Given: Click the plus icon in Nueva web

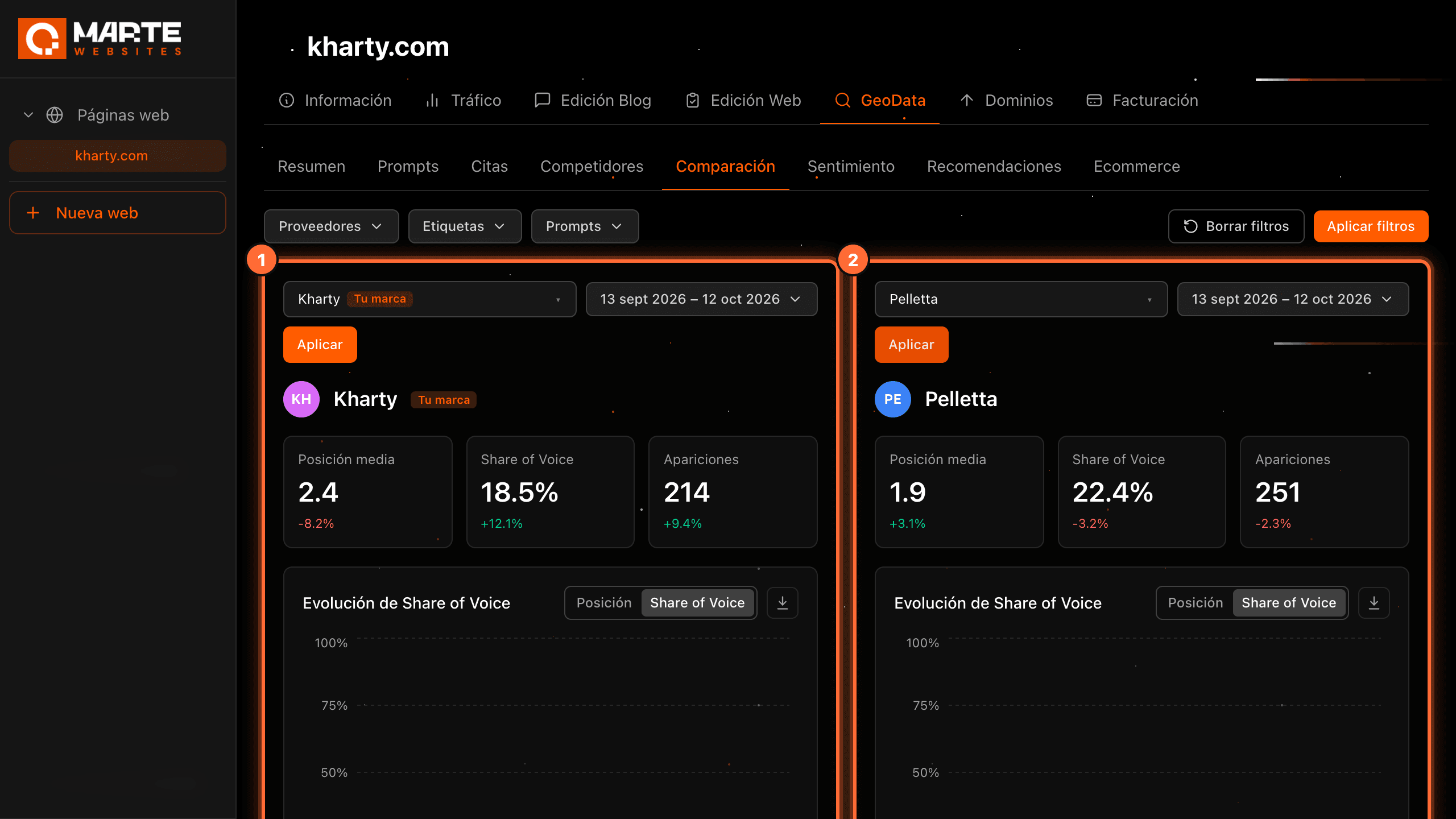Looking at the screenshot, I should [x=33, y=213].
